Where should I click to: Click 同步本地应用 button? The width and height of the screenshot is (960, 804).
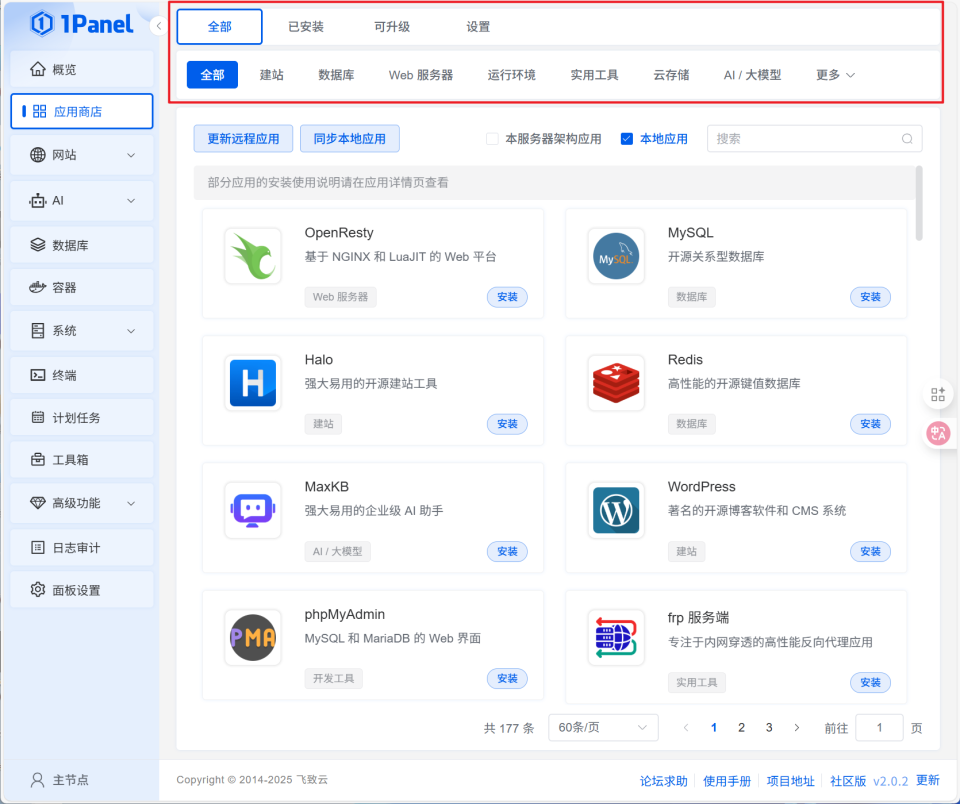point(350,138)
